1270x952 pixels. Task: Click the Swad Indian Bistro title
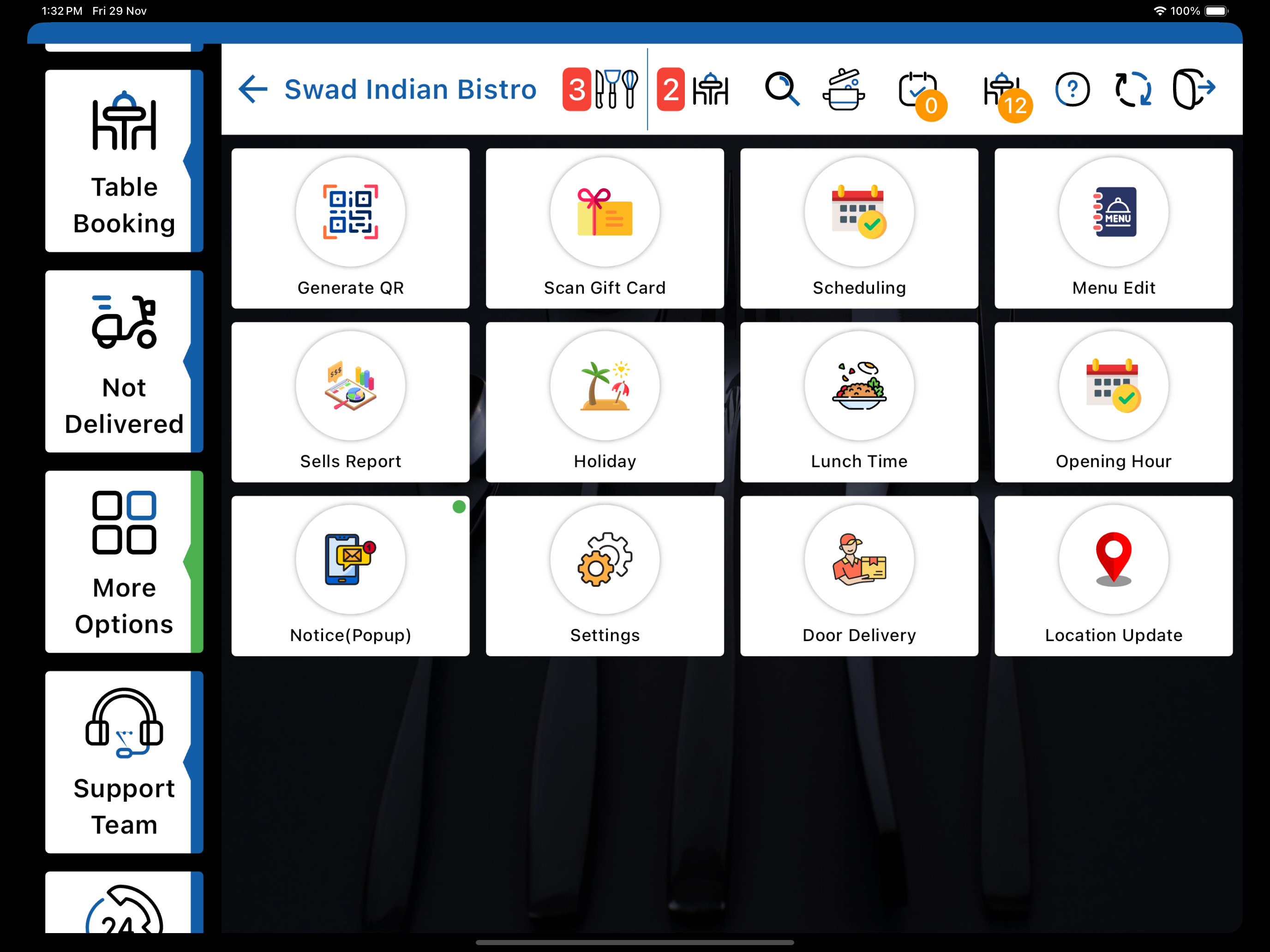coord(410,89)
